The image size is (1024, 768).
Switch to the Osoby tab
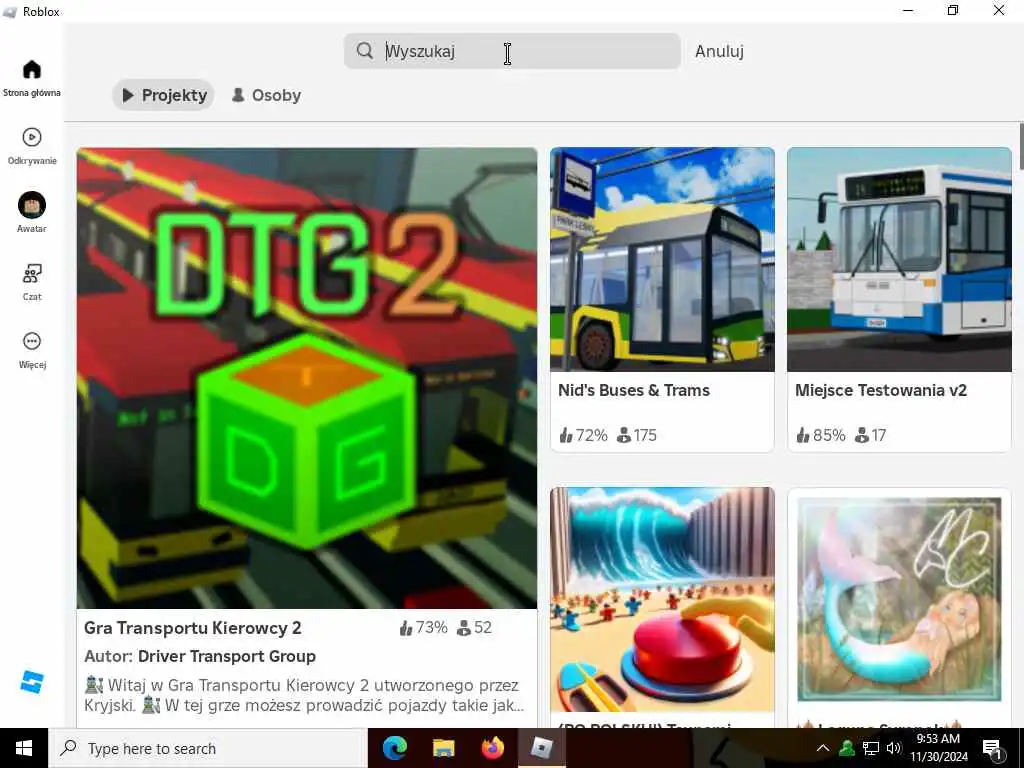point(266,95)
